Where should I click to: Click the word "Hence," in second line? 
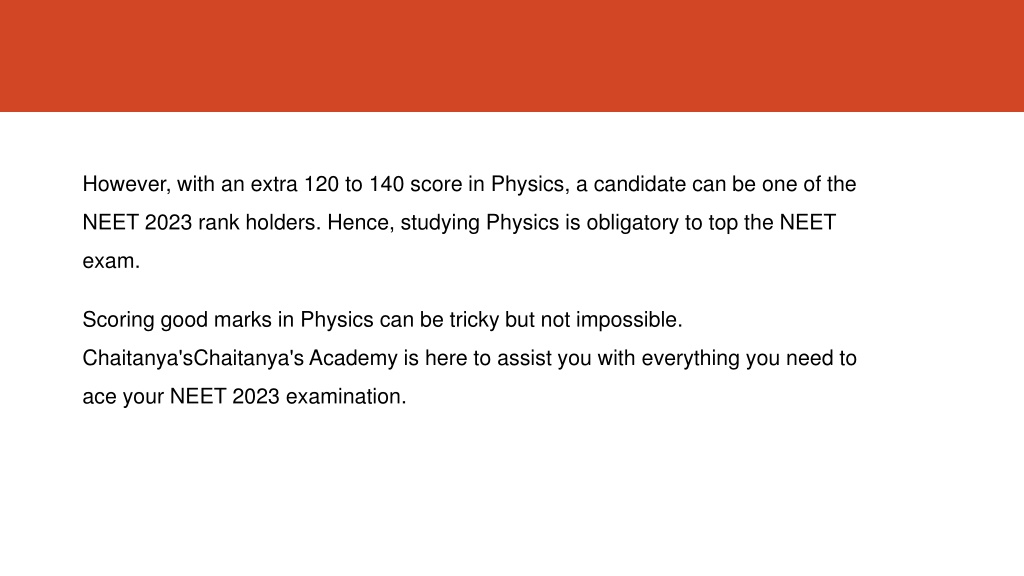coord(361,223)
